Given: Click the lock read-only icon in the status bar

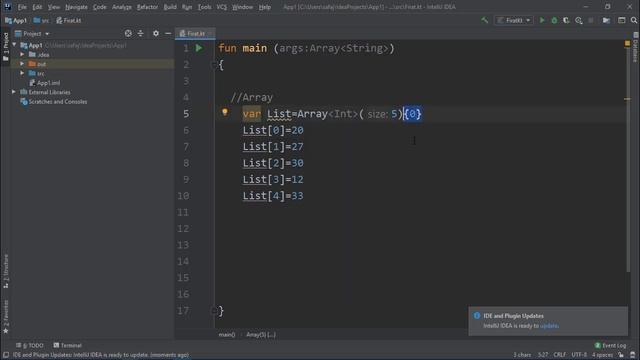Looking at the screenshot, I should pyautogui.click(x=621, y=355).
